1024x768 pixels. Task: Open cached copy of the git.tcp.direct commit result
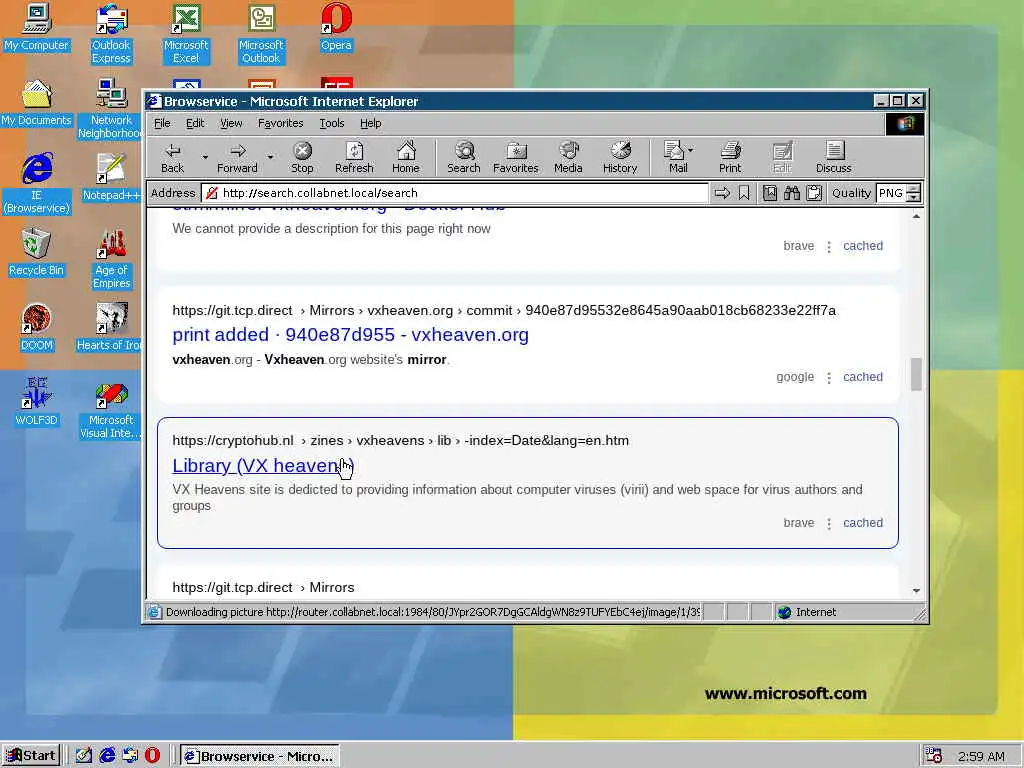click(863, 377)
